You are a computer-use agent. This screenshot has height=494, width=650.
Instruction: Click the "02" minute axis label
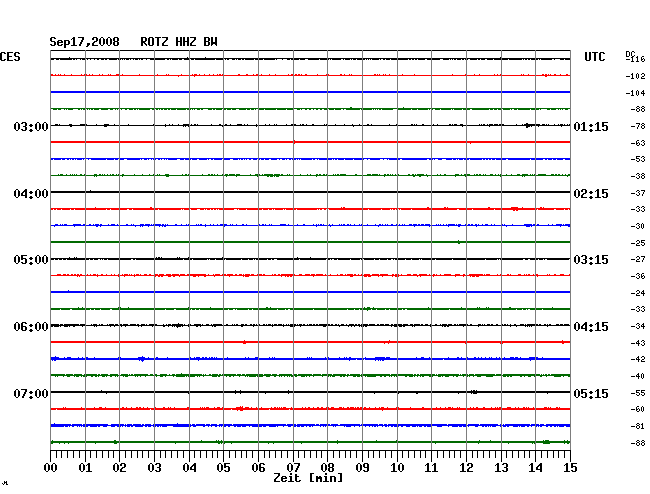[119, 468]
